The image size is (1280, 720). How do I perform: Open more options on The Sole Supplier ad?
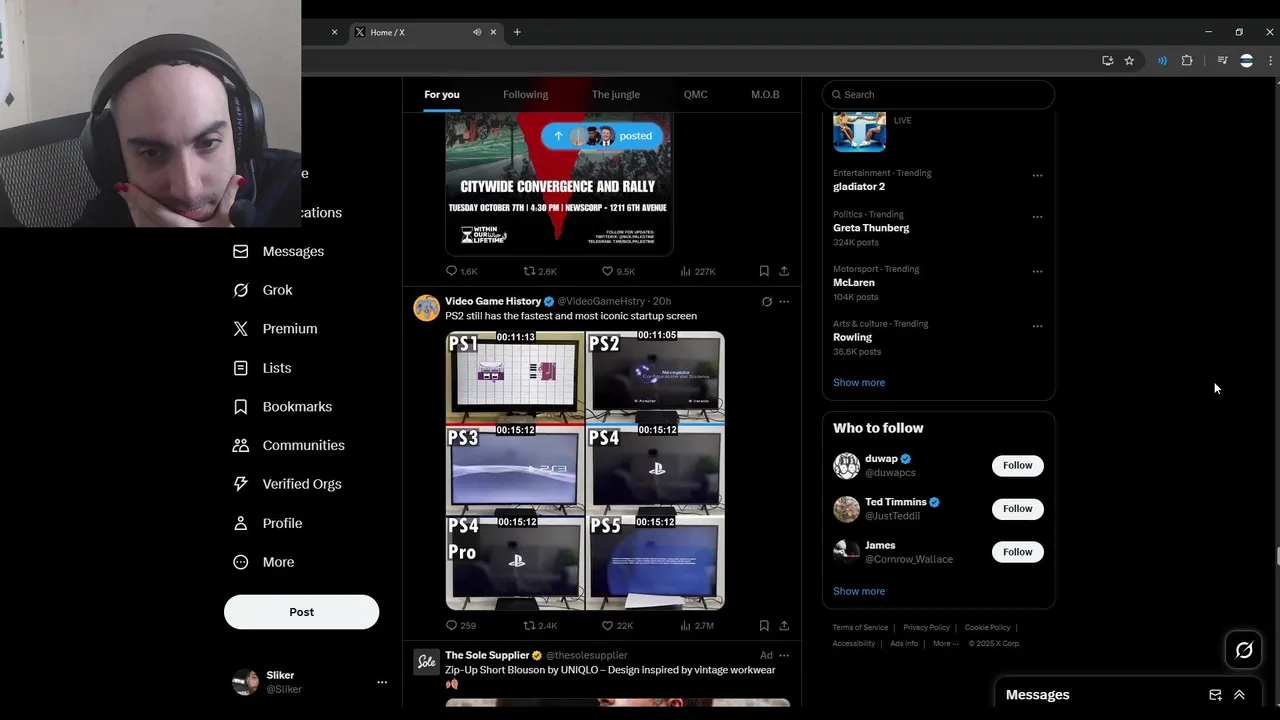point(784,656)
